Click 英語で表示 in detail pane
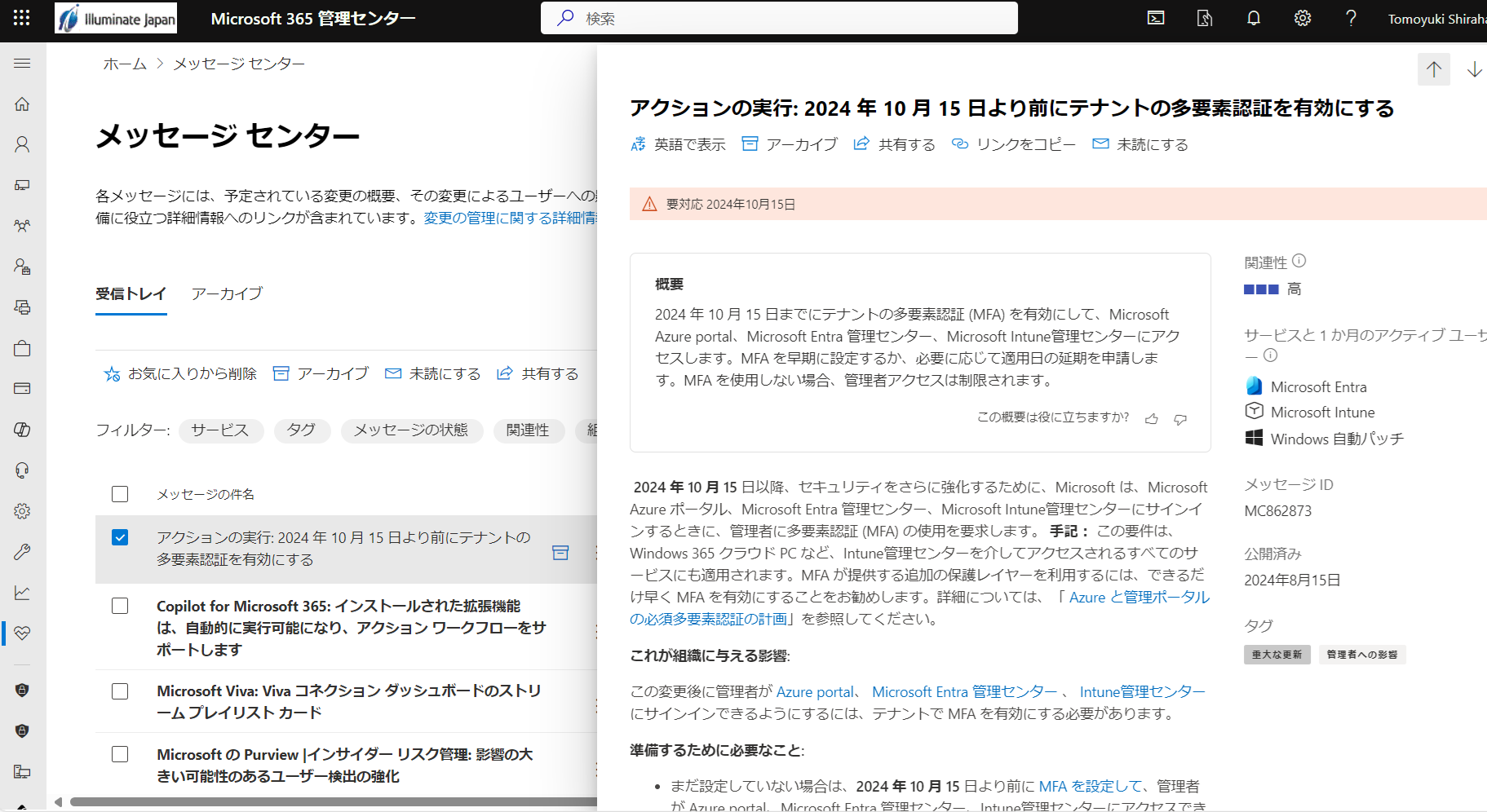 tap(678, 144)
